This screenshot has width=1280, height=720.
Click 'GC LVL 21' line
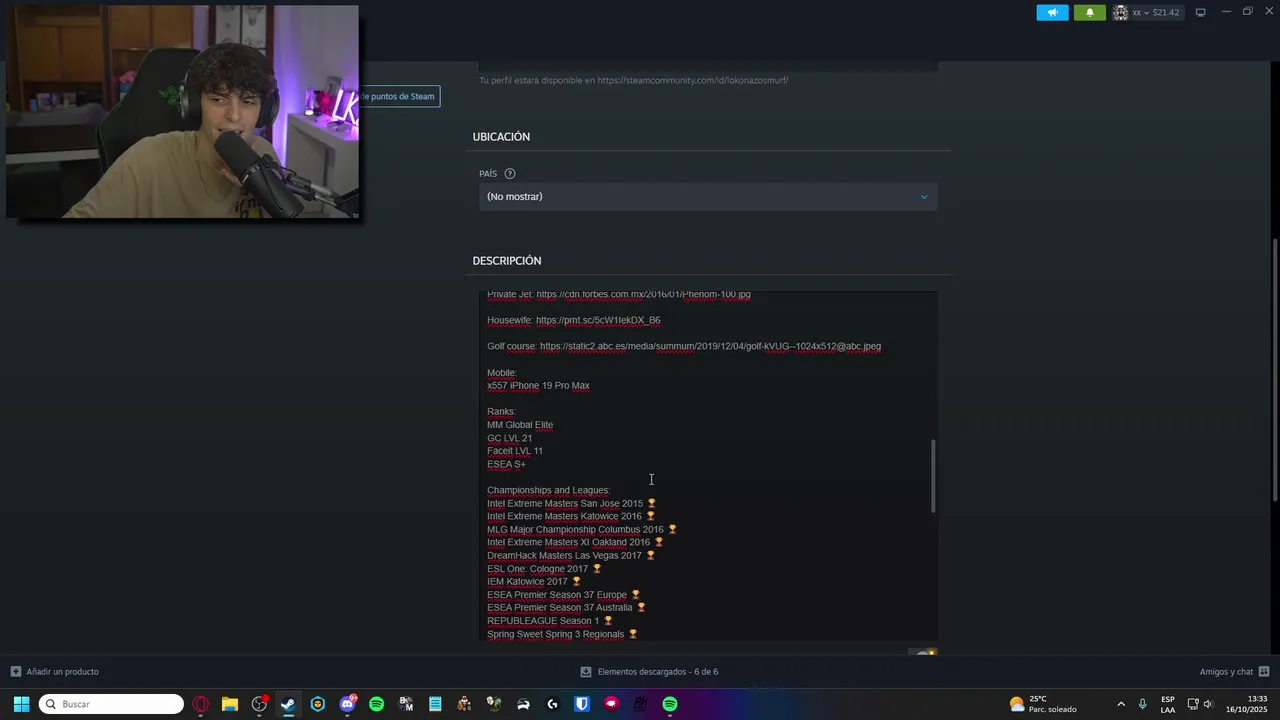point(510,438)
